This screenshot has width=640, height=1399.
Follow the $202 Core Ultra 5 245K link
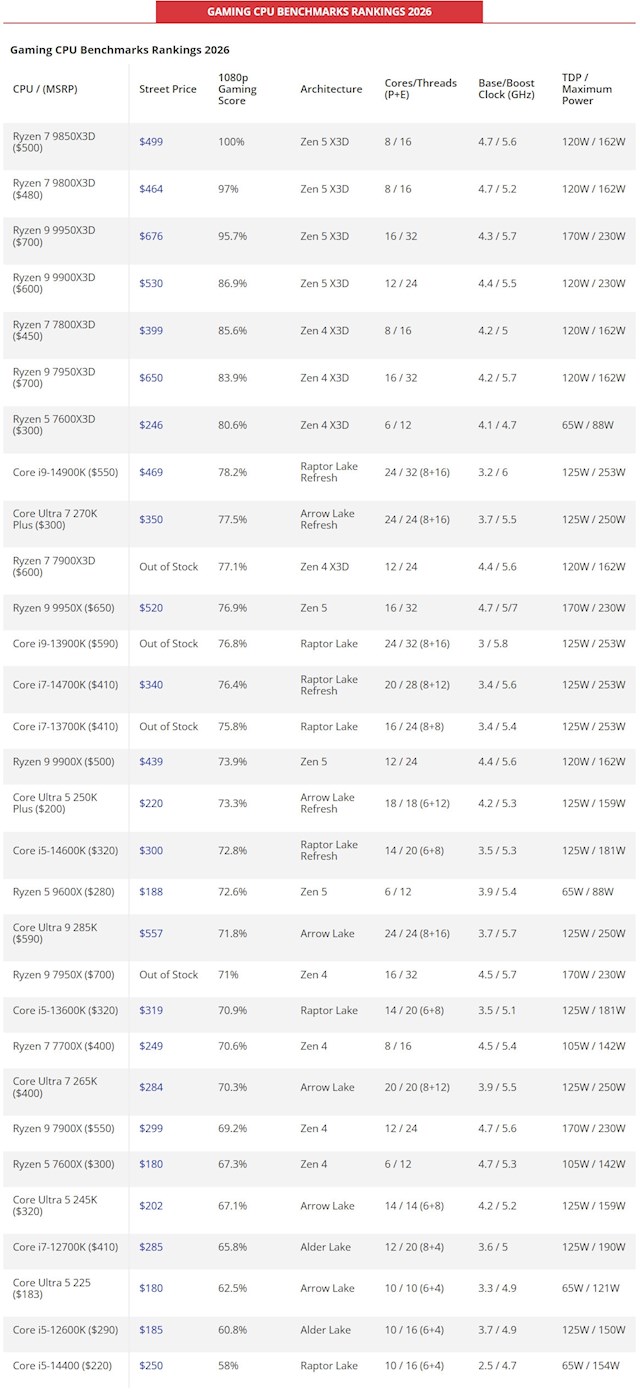click(151, 1206)
